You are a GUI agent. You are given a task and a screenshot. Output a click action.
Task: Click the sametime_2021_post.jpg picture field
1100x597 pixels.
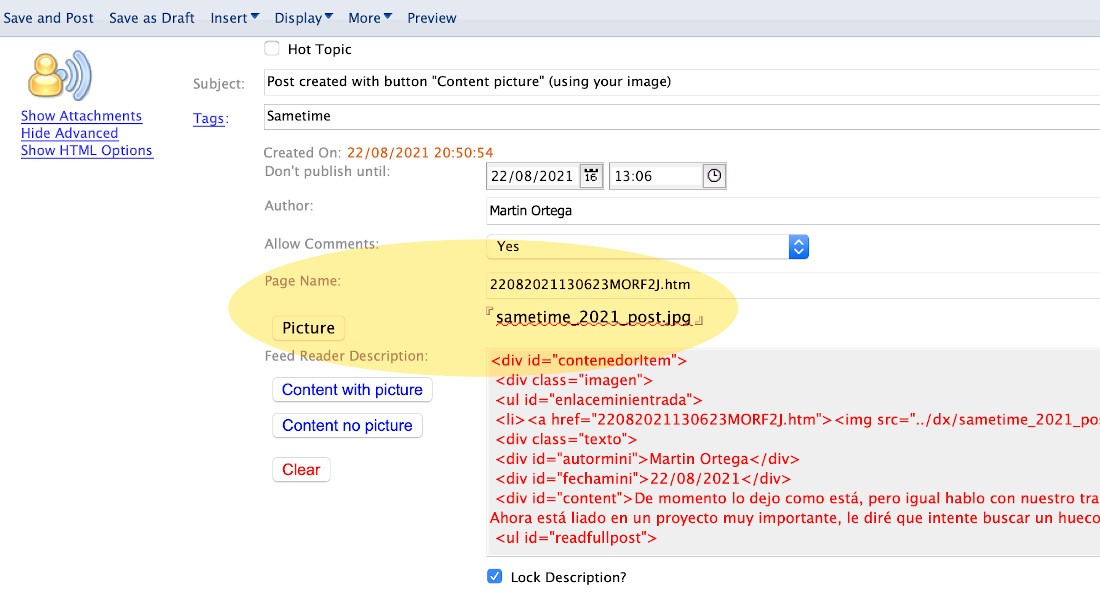[x=594, y=317]
